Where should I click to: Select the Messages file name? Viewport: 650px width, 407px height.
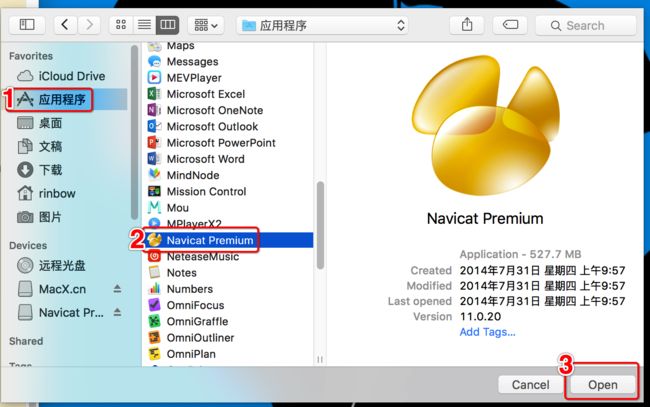(192, 61)
